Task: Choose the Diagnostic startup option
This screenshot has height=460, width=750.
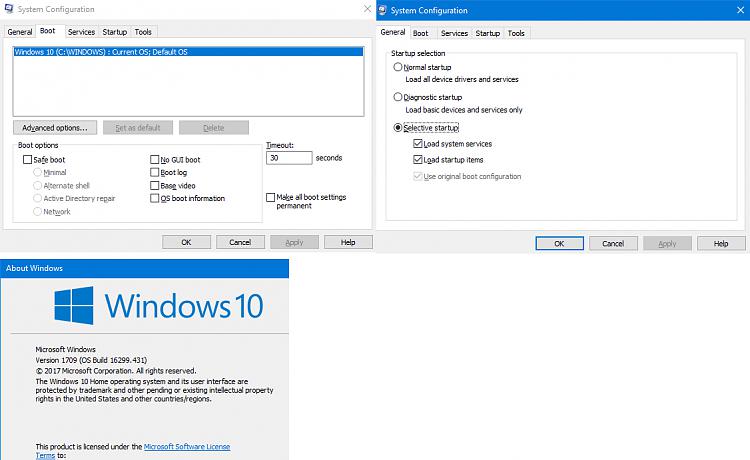Action: coord(397,97)
